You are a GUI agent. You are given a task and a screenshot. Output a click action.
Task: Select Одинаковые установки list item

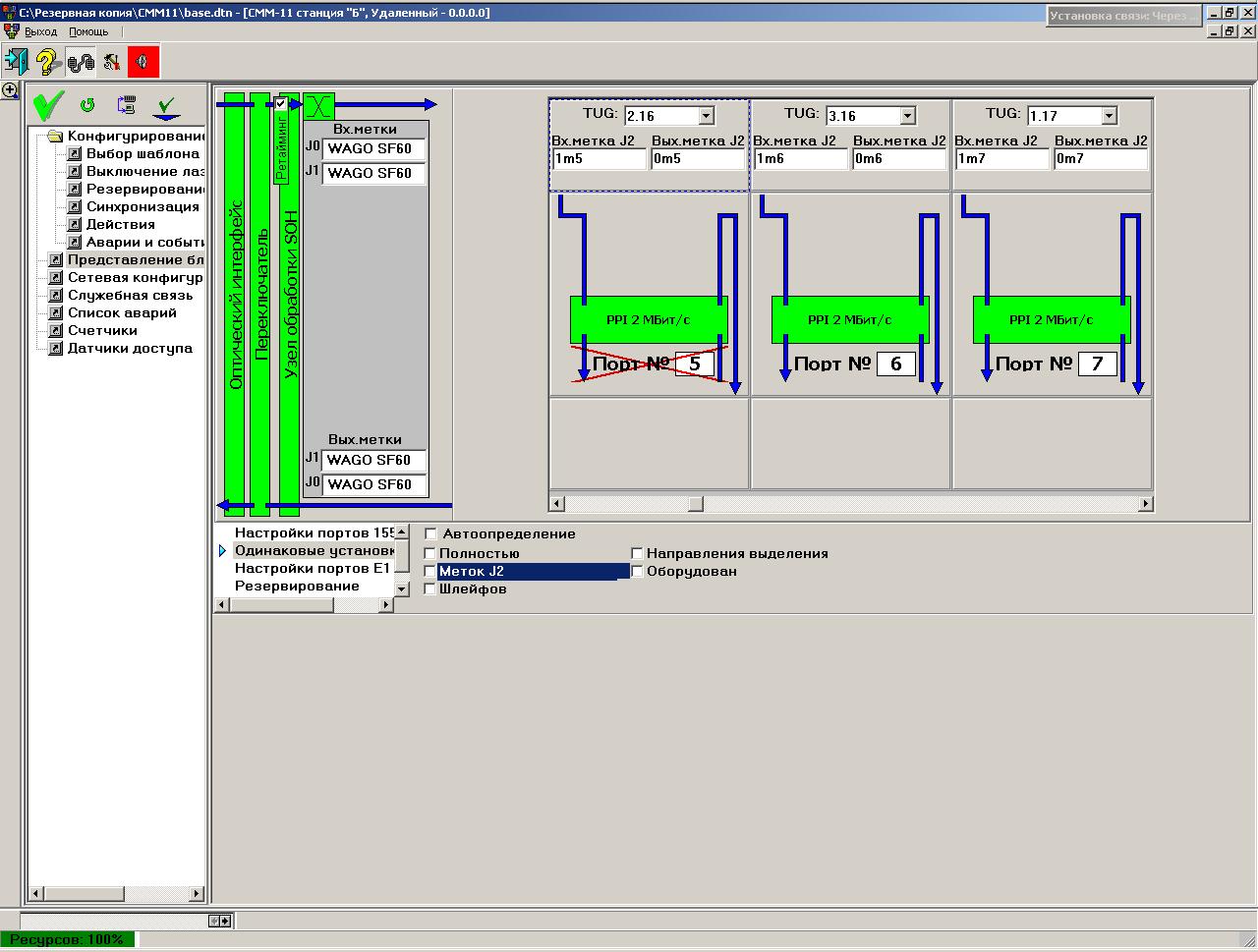pyautogui.click(x=314, y=550)
